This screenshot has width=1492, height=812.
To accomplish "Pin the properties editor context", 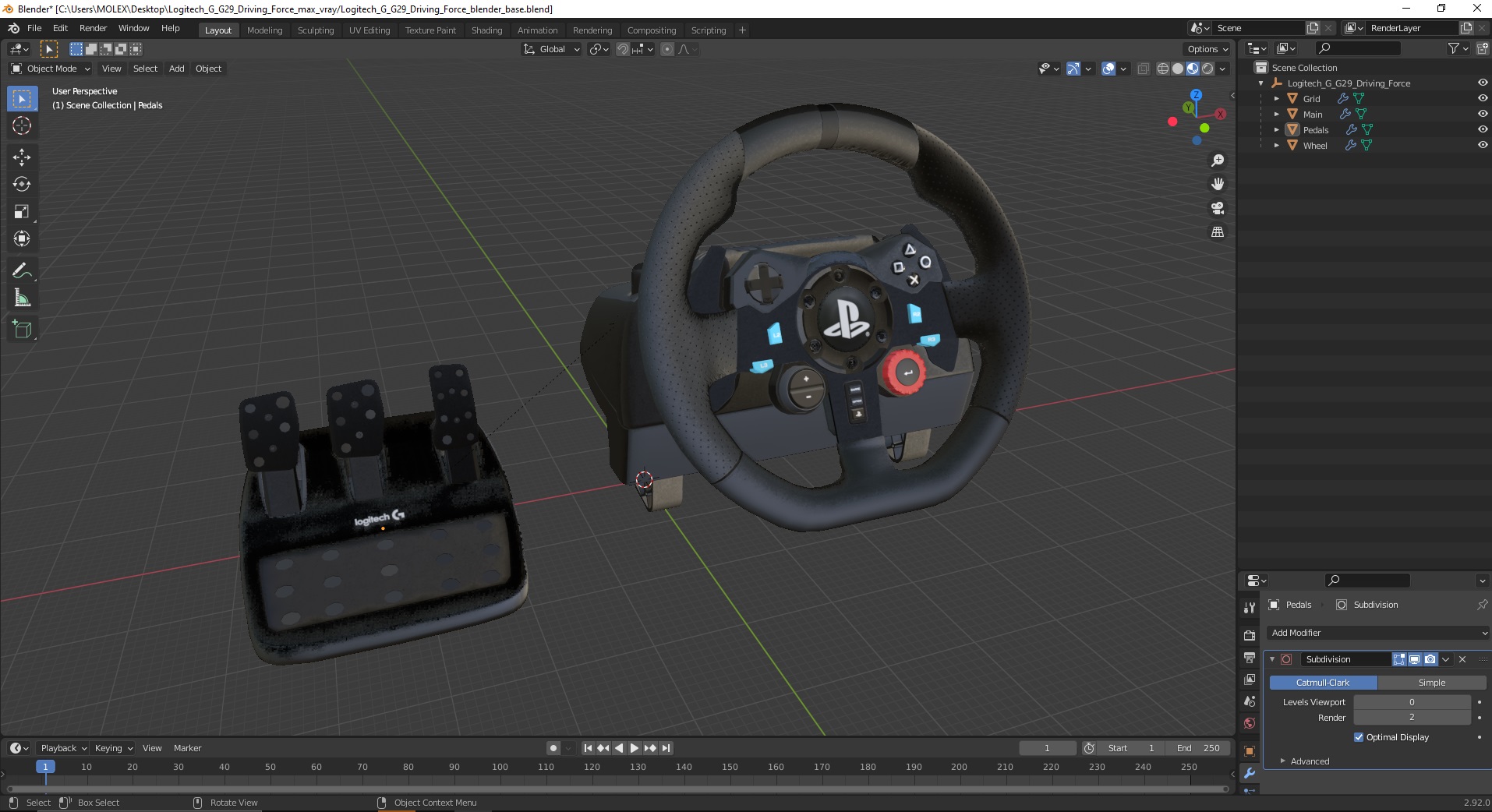I will pos(1482,605).
